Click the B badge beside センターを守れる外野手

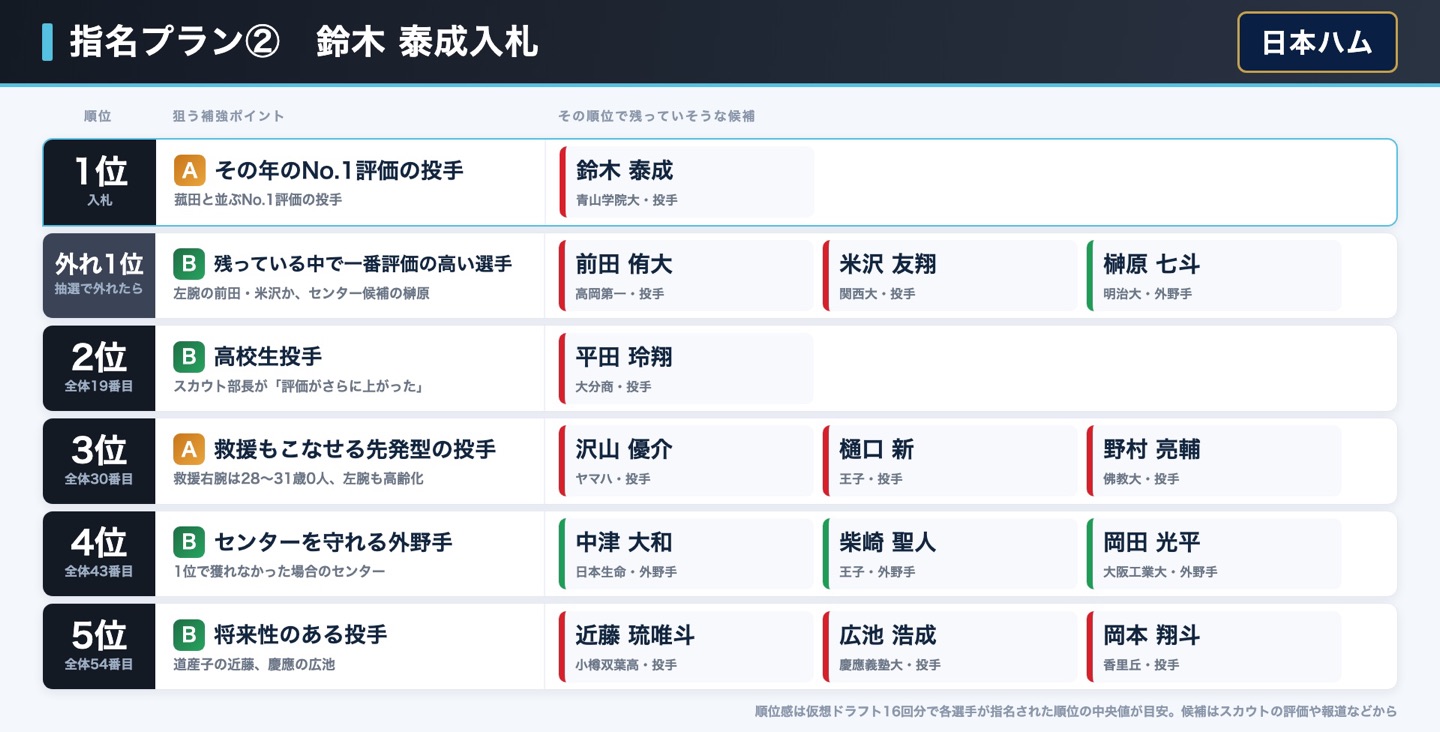tap(189, 542)
